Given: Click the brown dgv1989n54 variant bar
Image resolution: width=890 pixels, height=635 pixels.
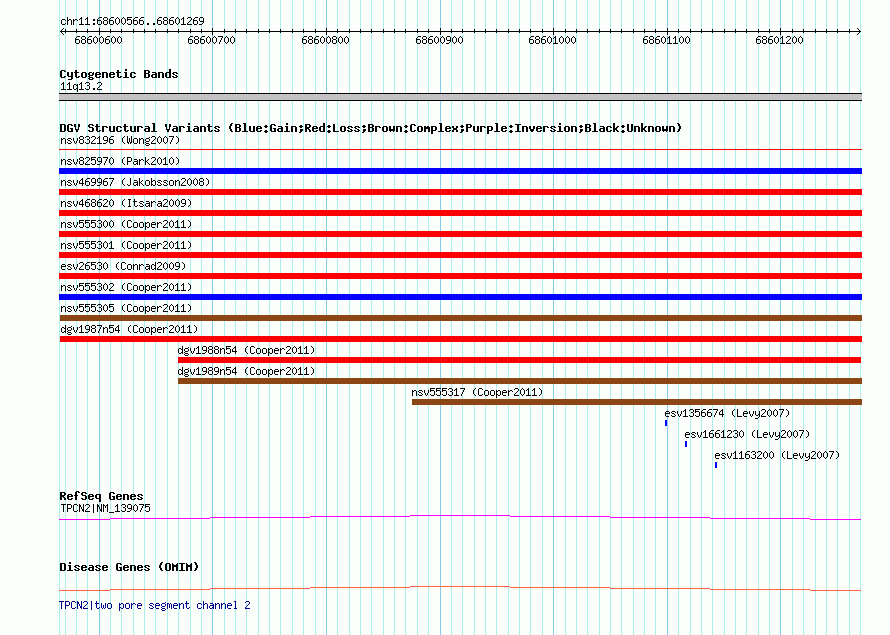Looking at the screenshot, I should [x=520, y=381].
